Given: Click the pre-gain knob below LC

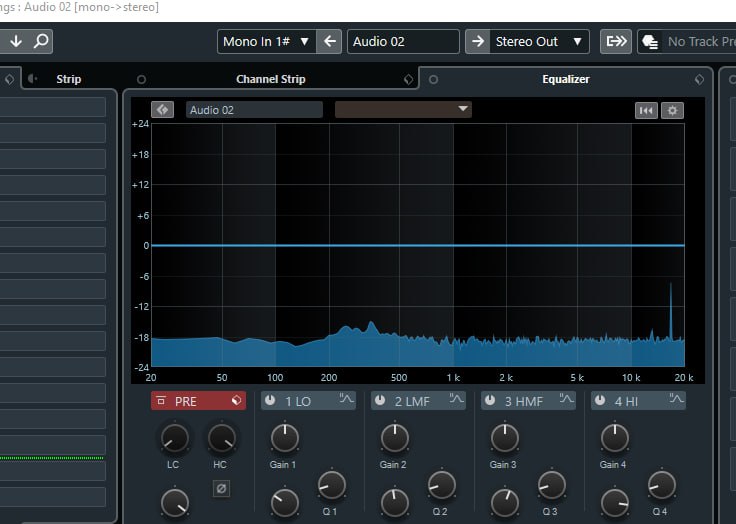Looking at the screenshot, I should click(174, 503).
